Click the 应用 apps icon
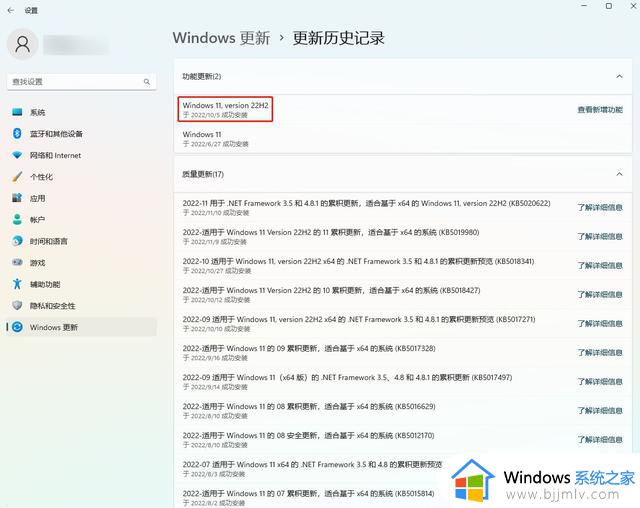The width and height of the screenshot is (640, 508). 17,198
